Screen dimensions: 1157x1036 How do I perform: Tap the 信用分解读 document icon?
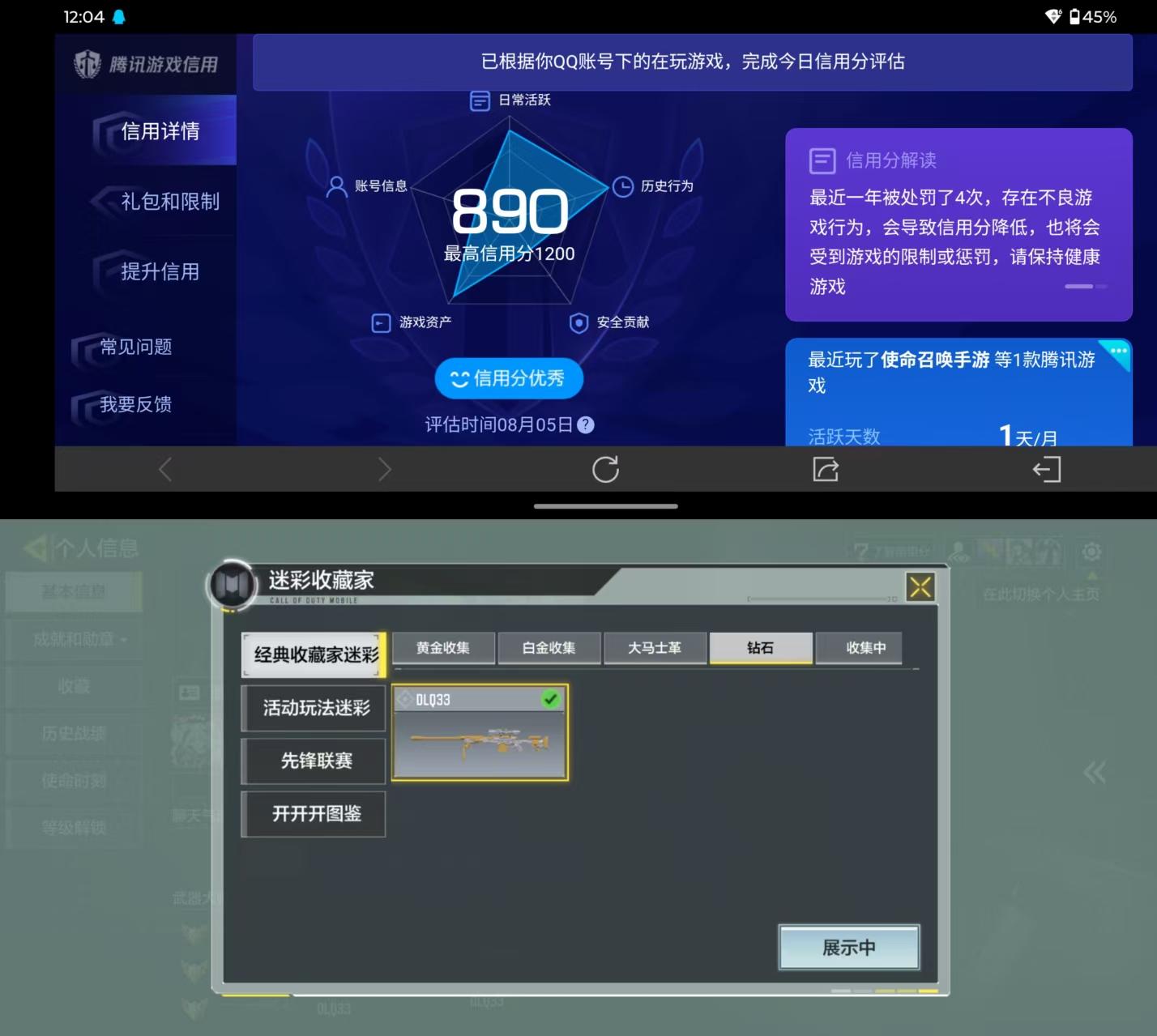(x=822, y=160)
